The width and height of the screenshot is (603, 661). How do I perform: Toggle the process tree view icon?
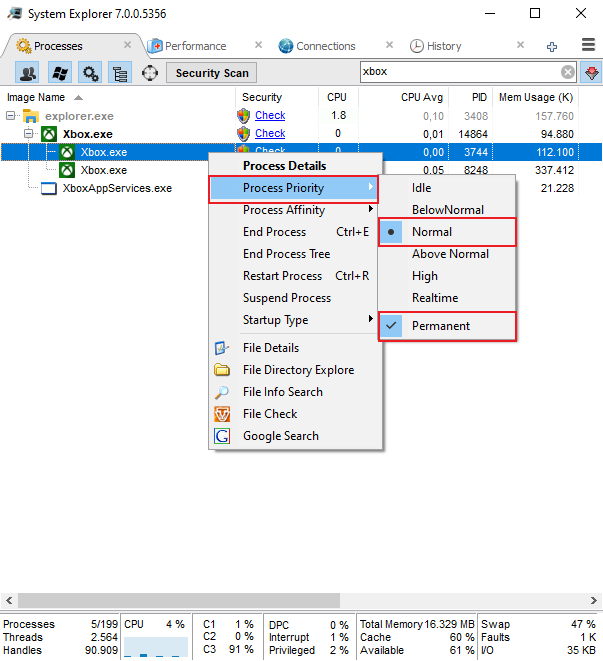[x=120, y=73]
